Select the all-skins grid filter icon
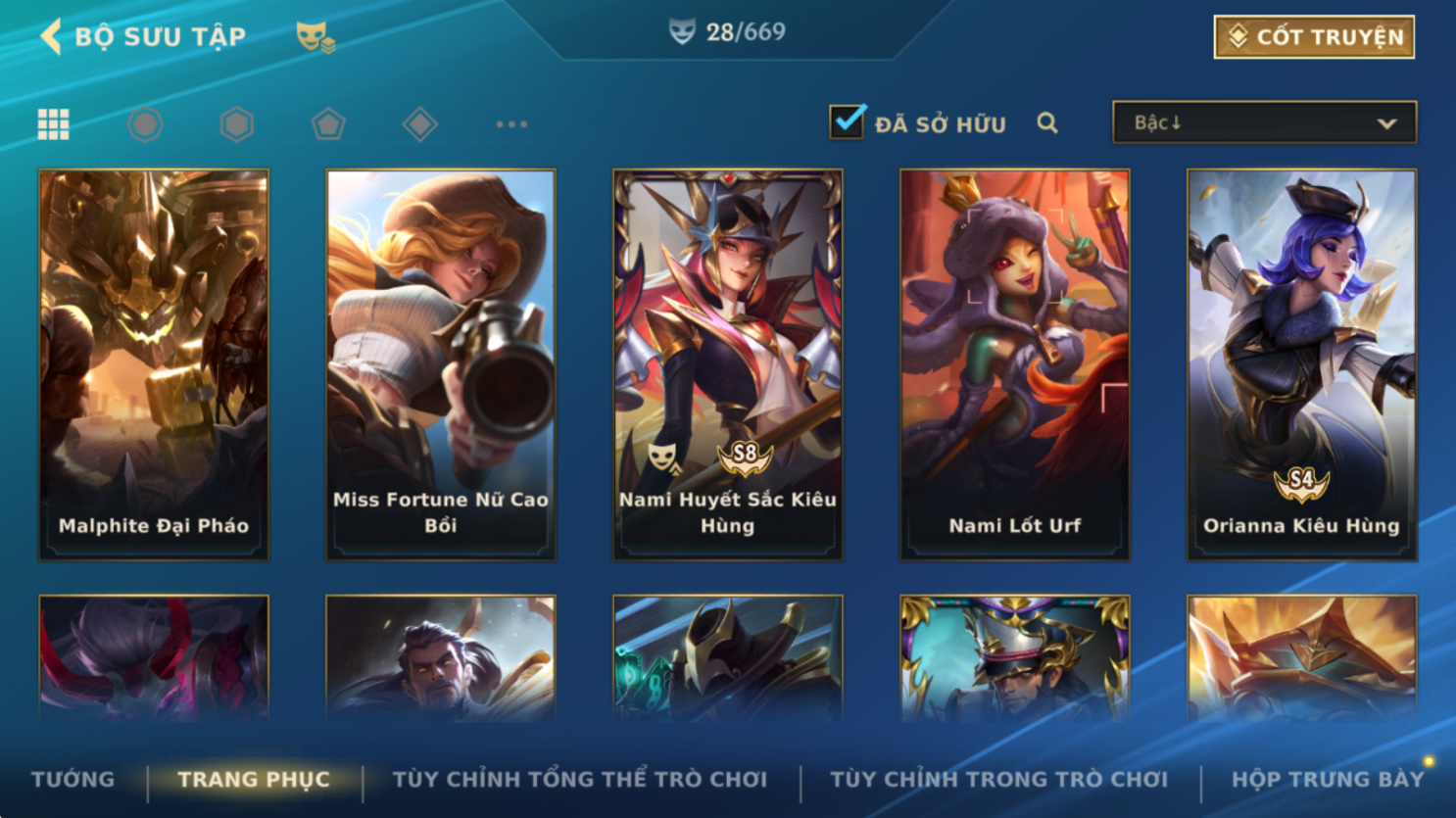Image resolution: width=1456 pixels, height=818 pixels. [53, 124]
